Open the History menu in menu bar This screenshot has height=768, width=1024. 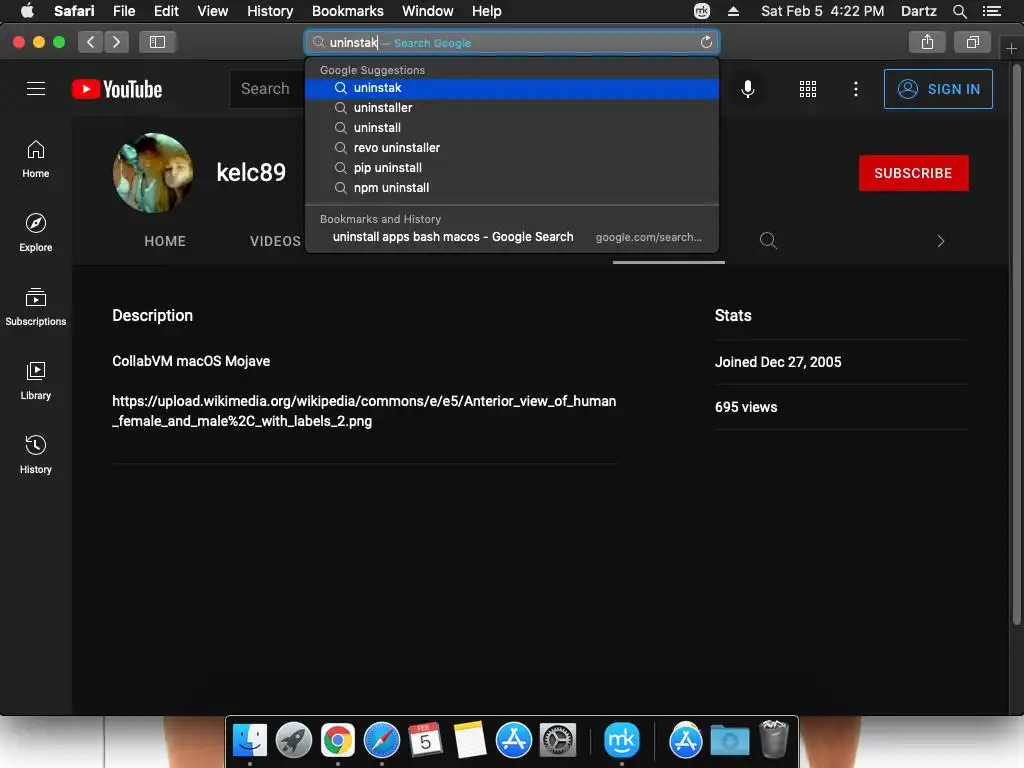point(270,11)
